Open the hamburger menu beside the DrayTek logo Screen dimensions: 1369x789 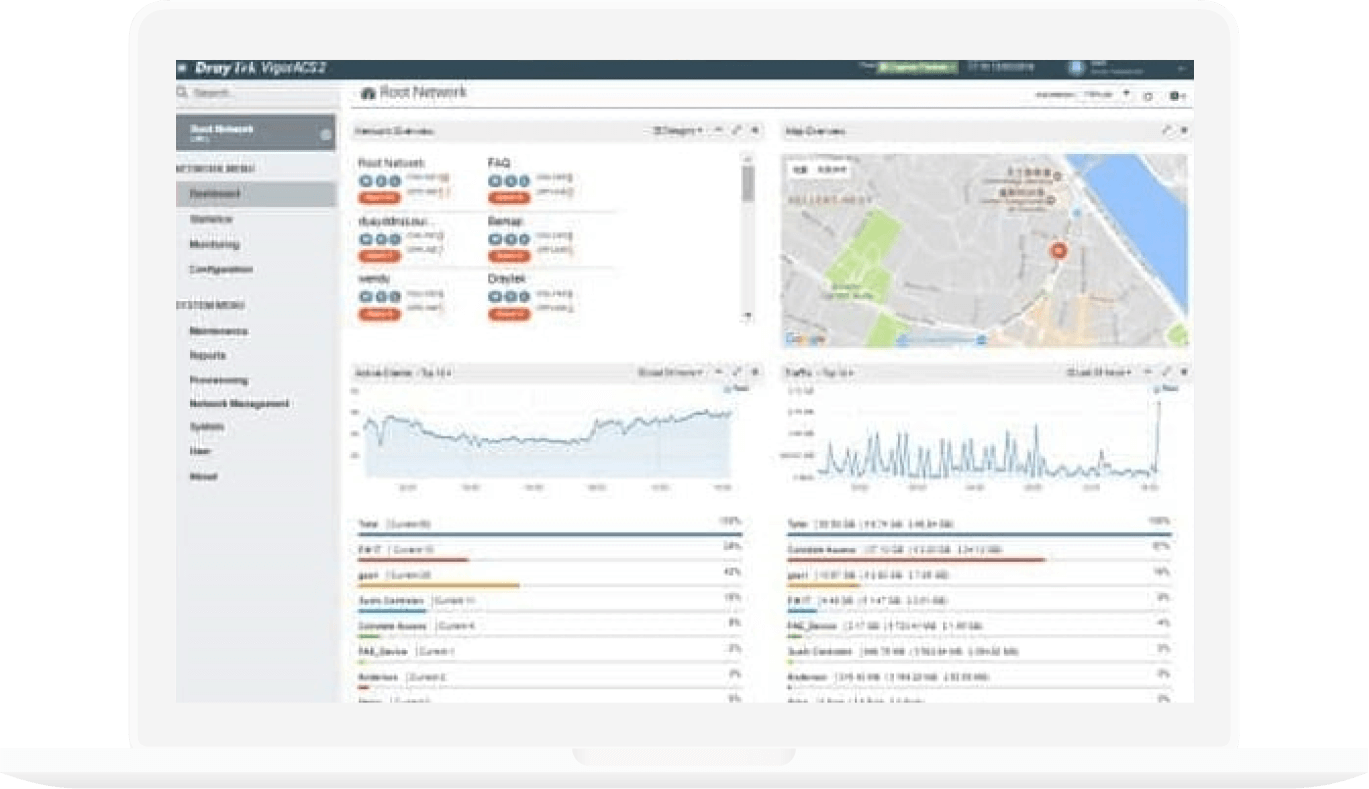(x=181, y=69)
